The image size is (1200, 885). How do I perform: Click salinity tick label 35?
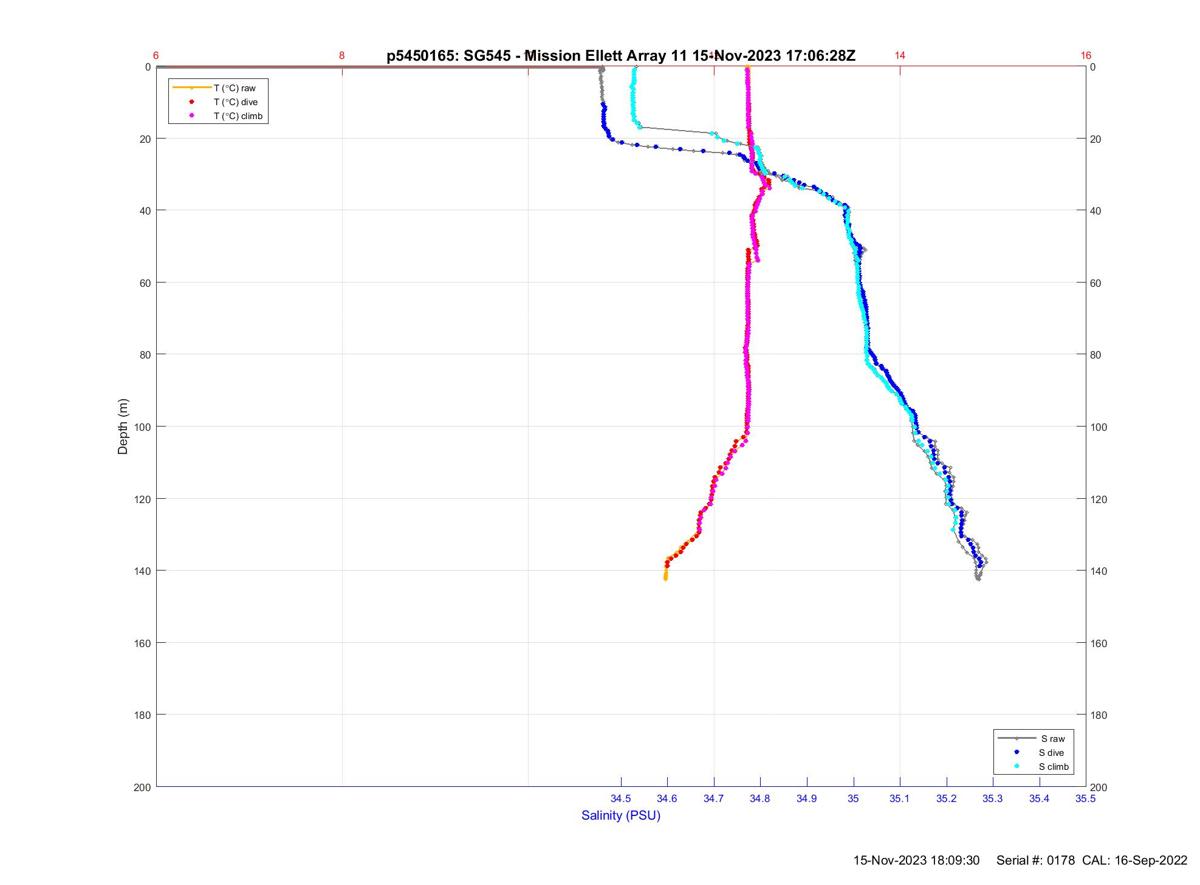coord(853,798)
